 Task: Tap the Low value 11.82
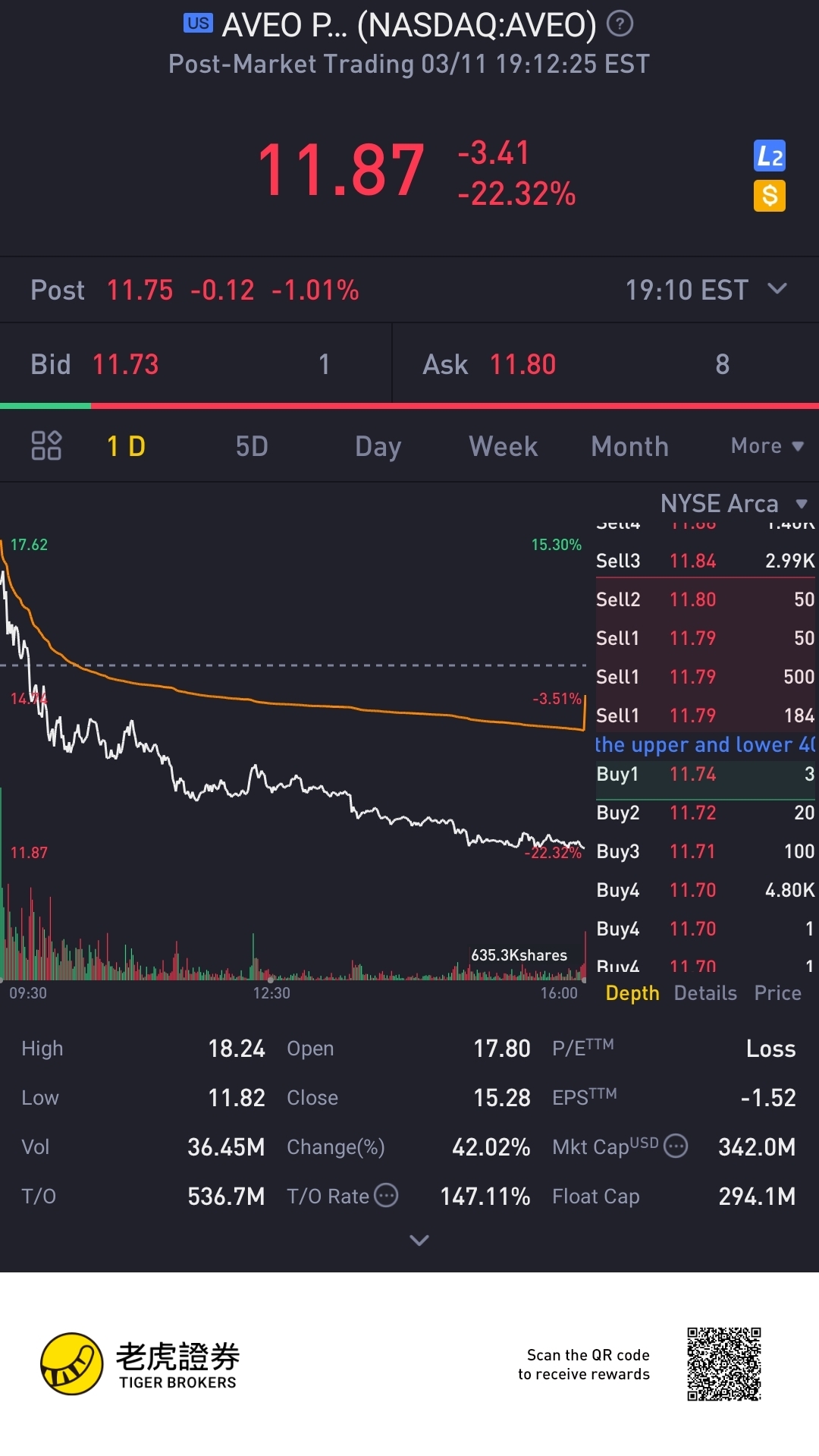point(237,1098)
